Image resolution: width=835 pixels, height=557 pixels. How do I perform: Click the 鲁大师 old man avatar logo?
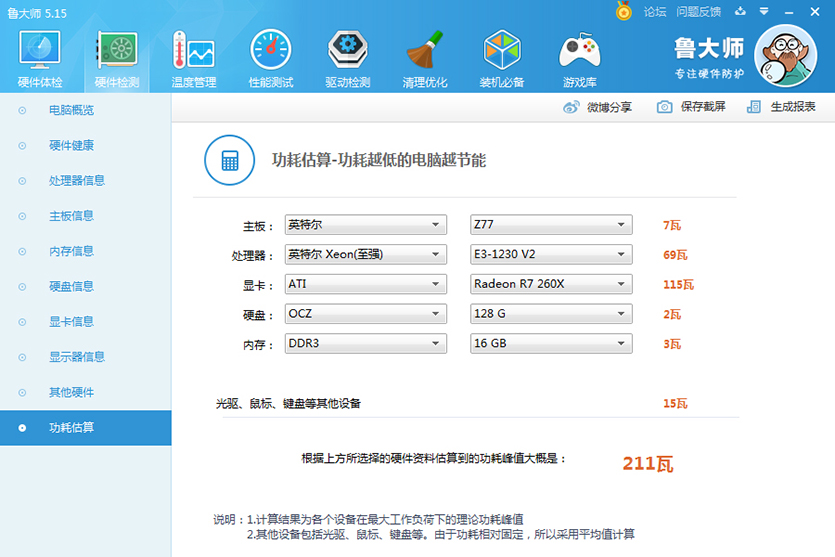785,56
